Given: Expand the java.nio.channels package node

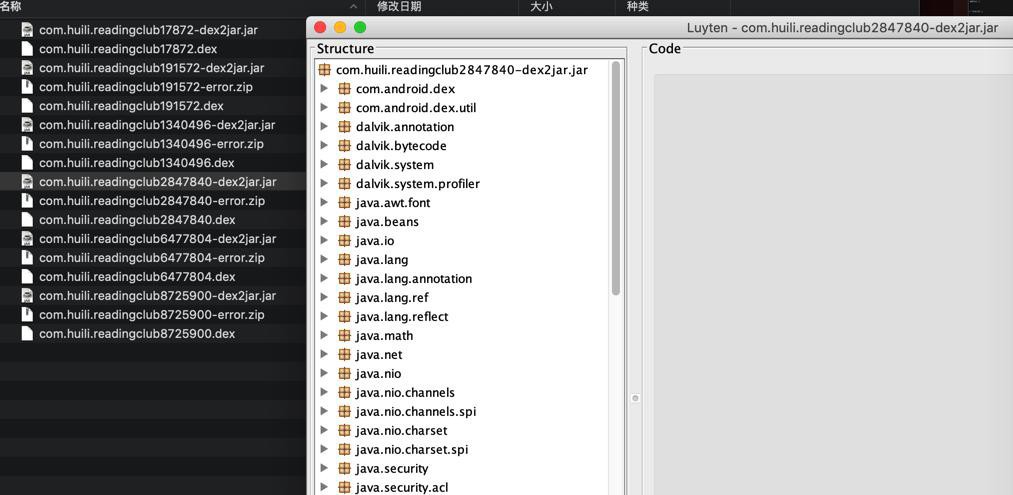Looking at the screenshot, I should (x=324, y=392).
